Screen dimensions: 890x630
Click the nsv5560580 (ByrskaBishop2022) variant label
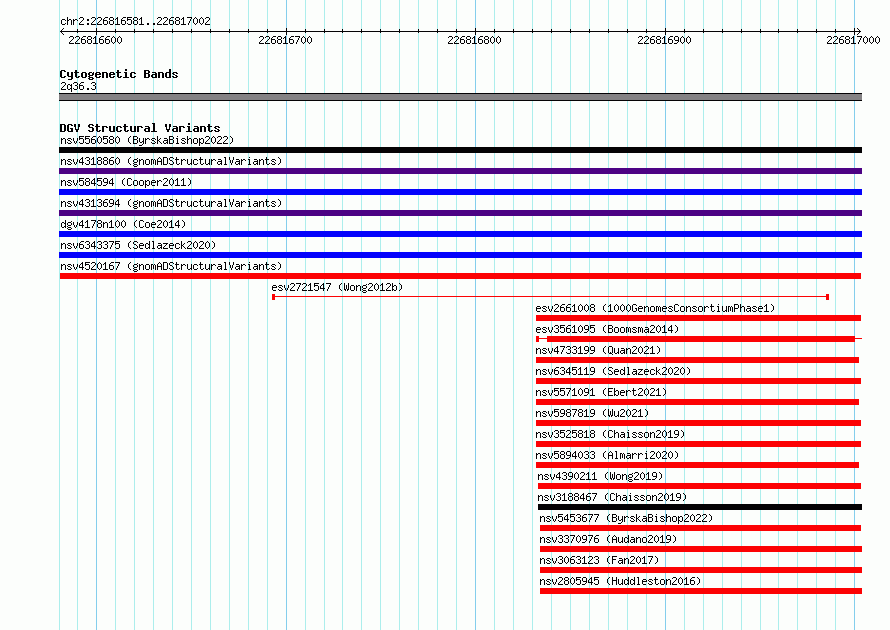coord(147,140)
